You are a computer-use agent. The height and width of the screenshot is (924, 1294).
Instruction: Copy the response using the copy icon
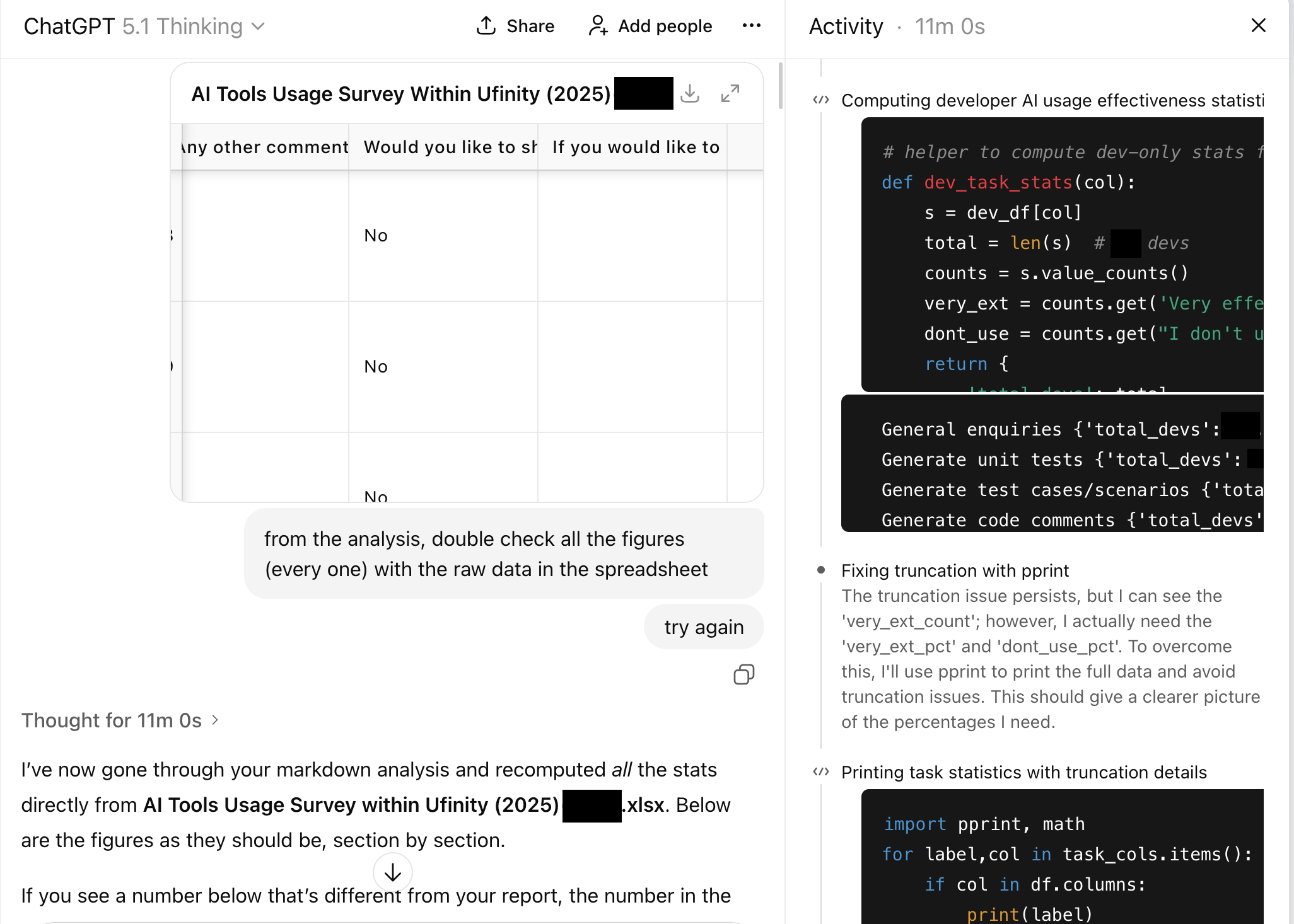click(x=743, y=674)
